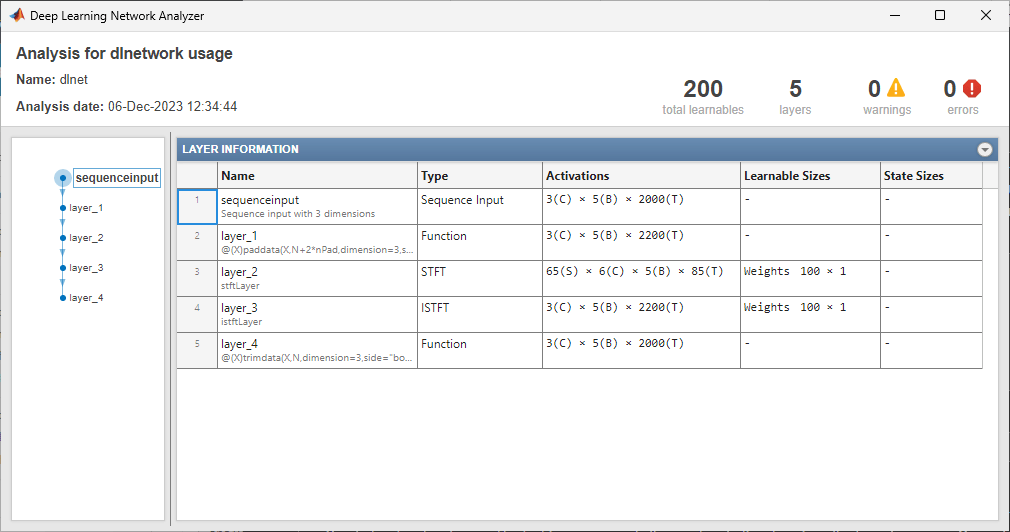
Task: Select layer_2 node in network graph
Action: [x=86, y=238]
